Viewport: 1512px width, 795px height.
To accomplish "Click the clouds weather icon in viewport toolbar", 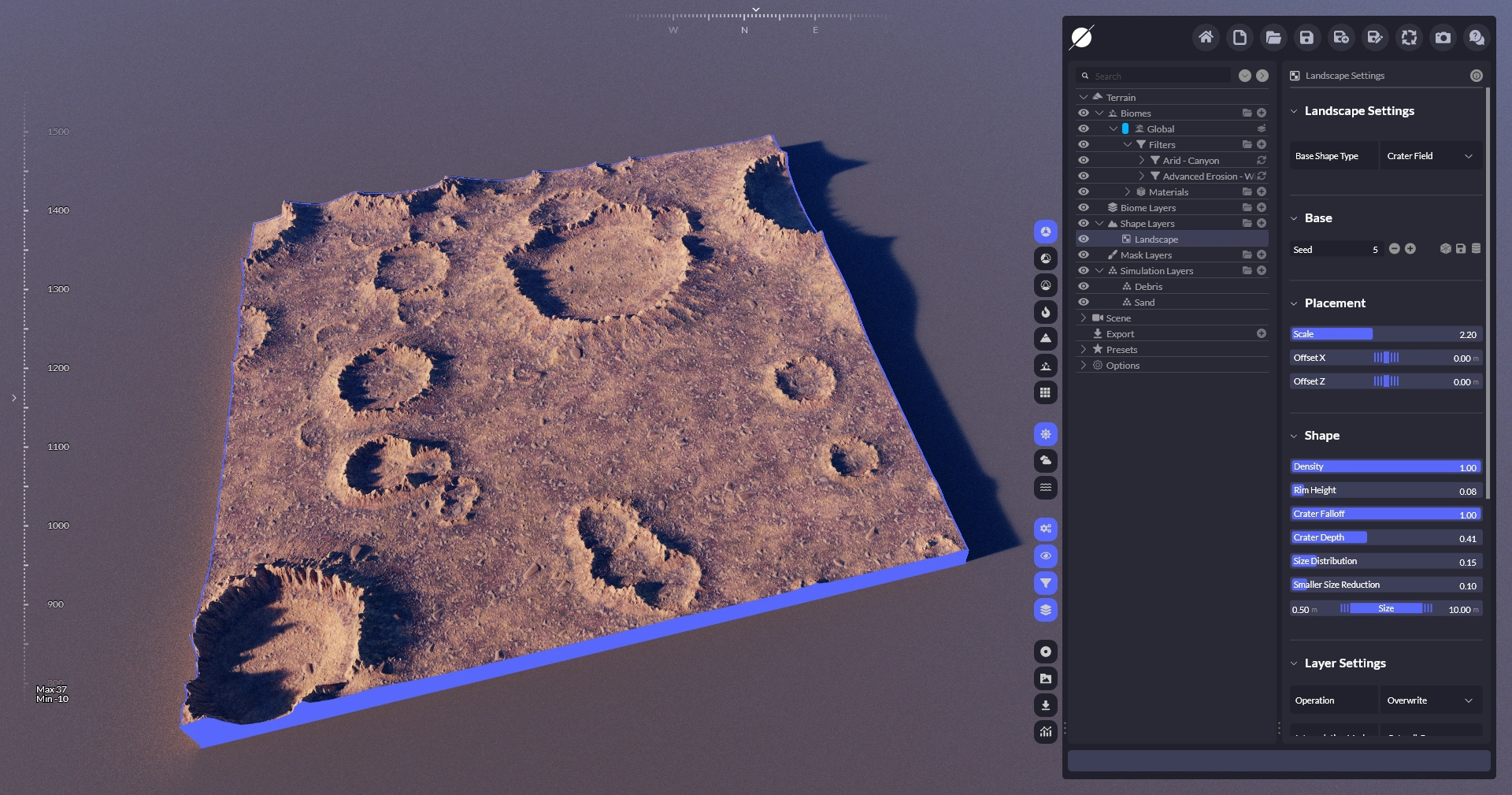I will click(1045, 461).
